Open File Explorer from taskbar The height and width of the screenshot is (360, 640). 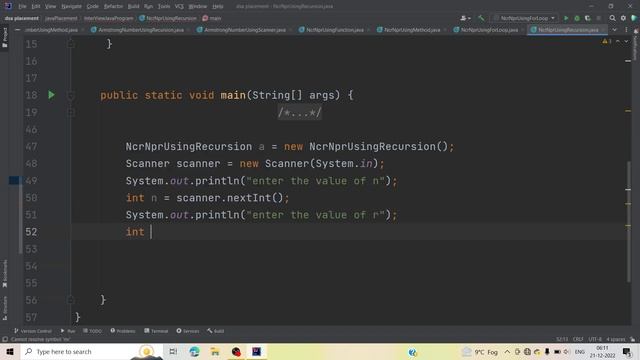(215, 351)
